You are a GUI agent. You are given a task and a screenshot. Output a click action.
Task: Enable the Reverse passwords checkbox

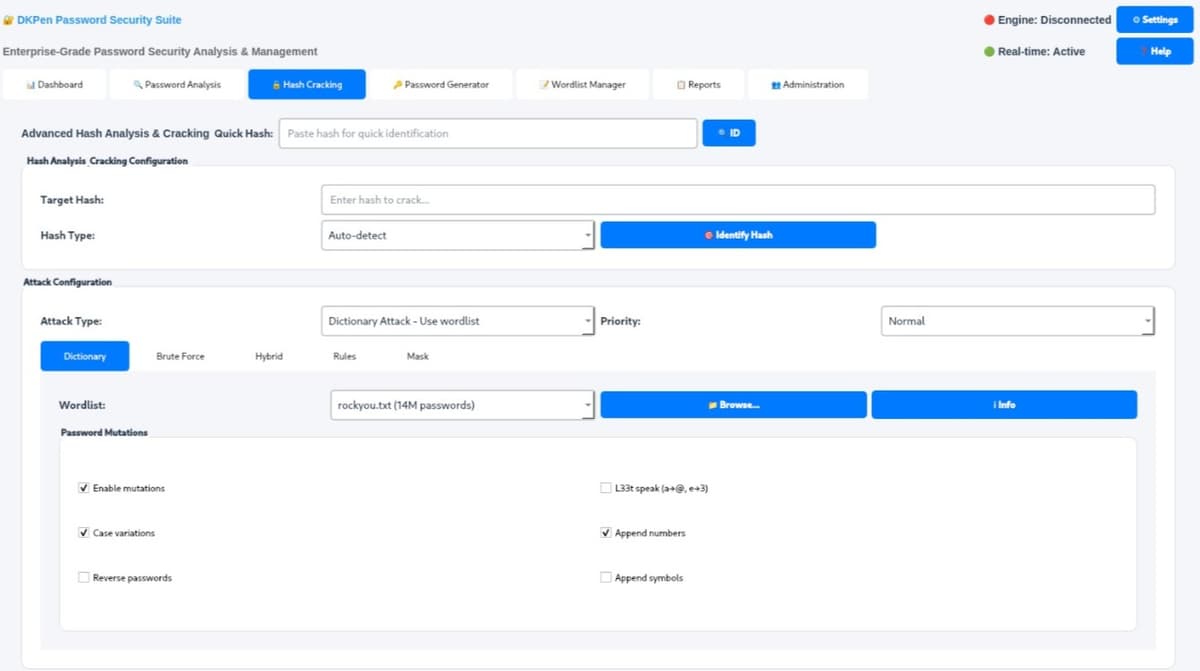click(x=85, y=577)
